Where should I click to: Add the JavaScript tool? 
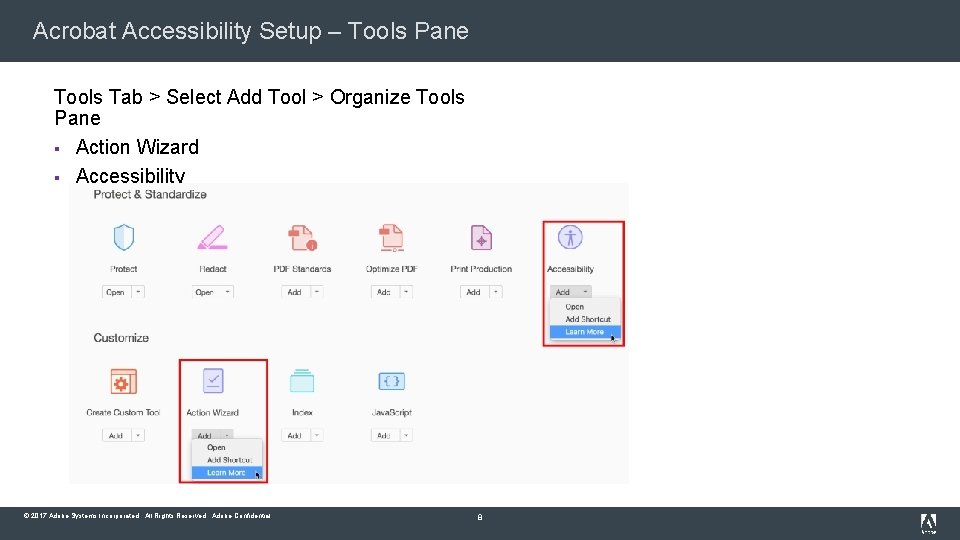tap(384, 435)
